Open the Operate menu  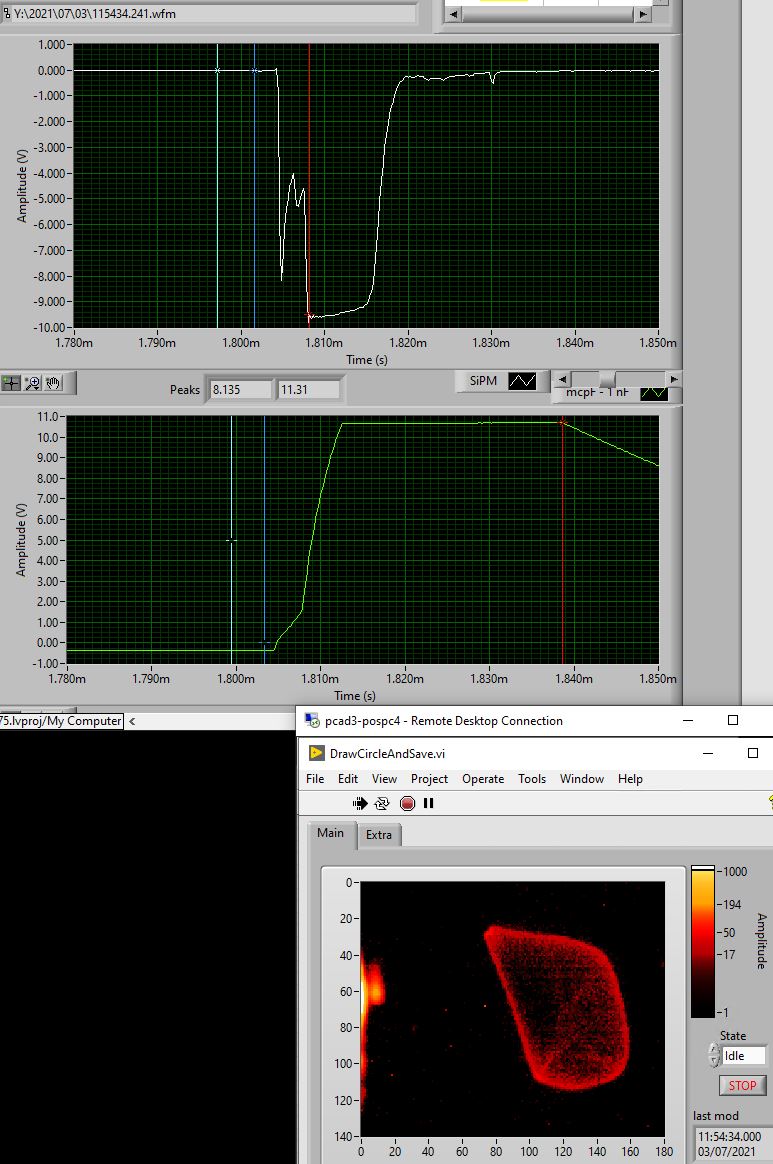483,778
